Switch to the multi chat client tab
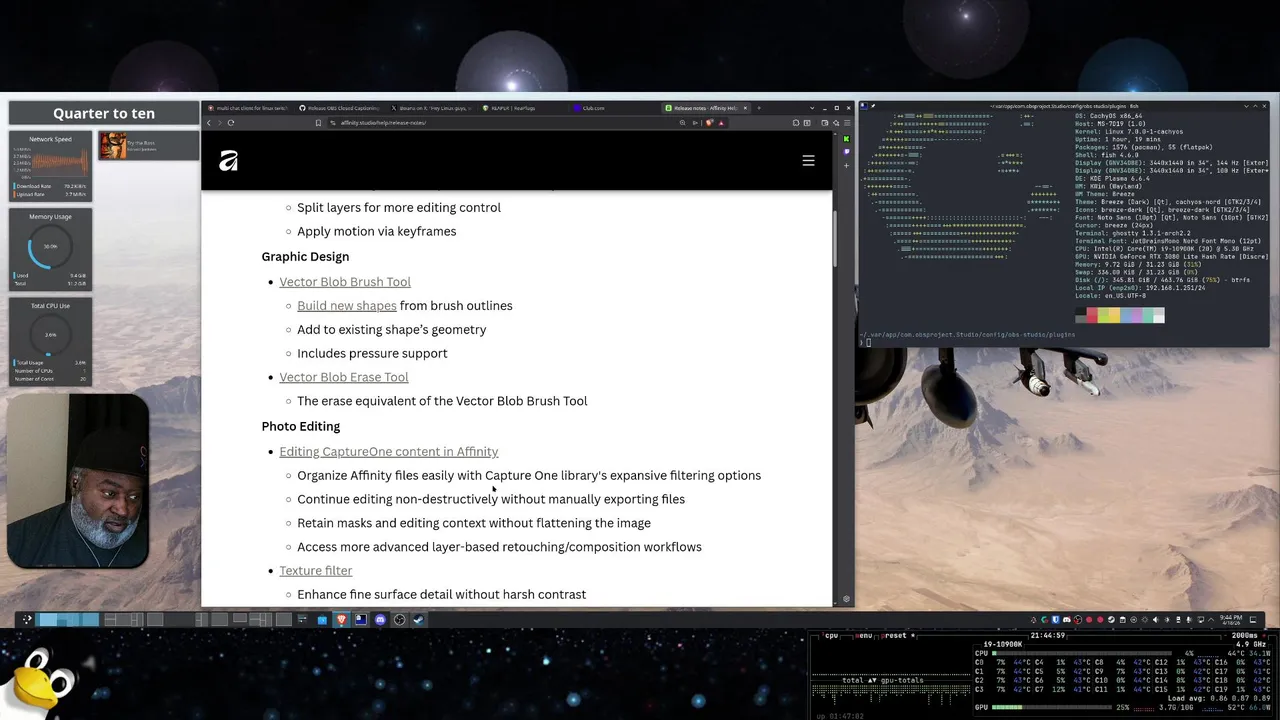This screenshot has width=1280, height=720. pyautogui.click(x=246, y=108)
